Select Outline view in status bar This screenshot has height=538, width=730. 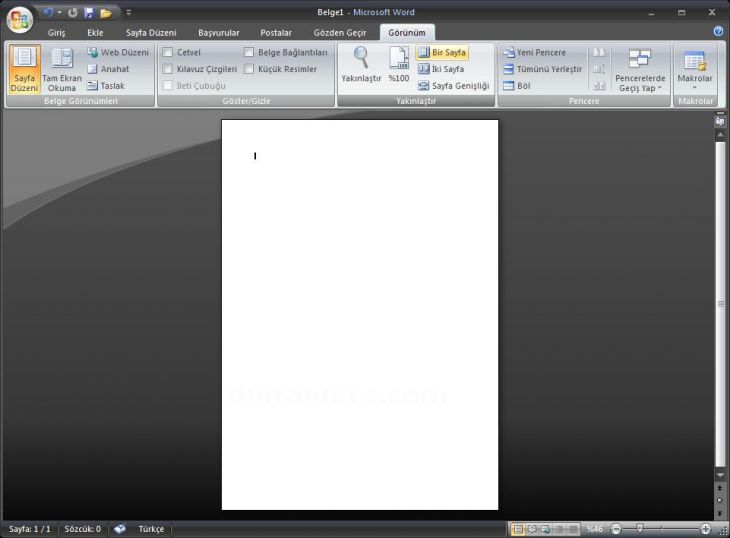[559, 529]
